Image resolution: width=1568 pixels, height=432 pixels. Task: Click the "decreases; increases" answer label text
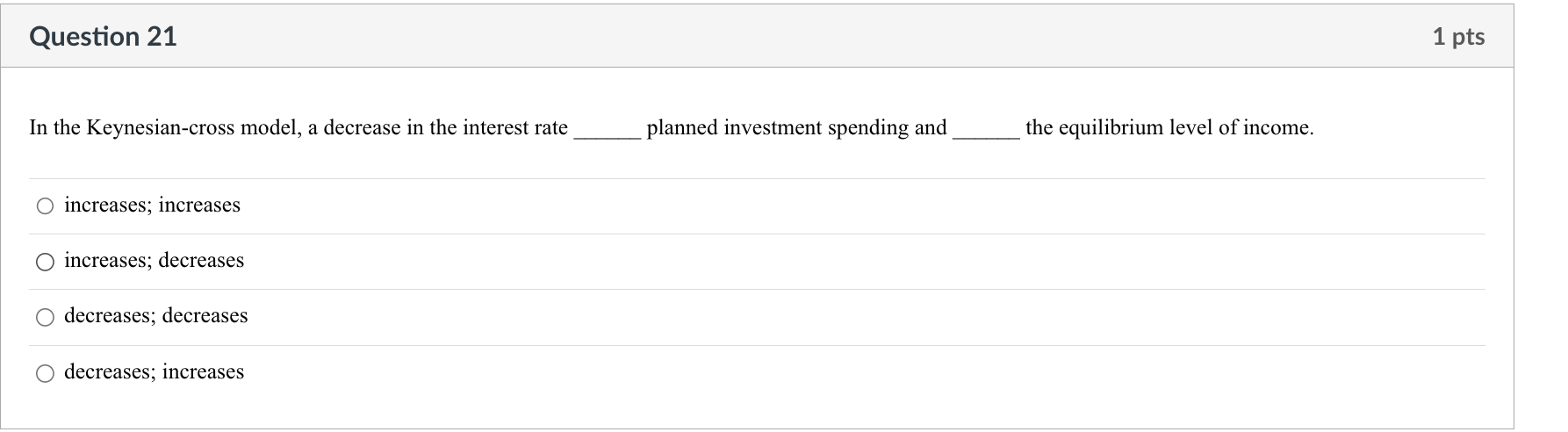click(155, 372)
